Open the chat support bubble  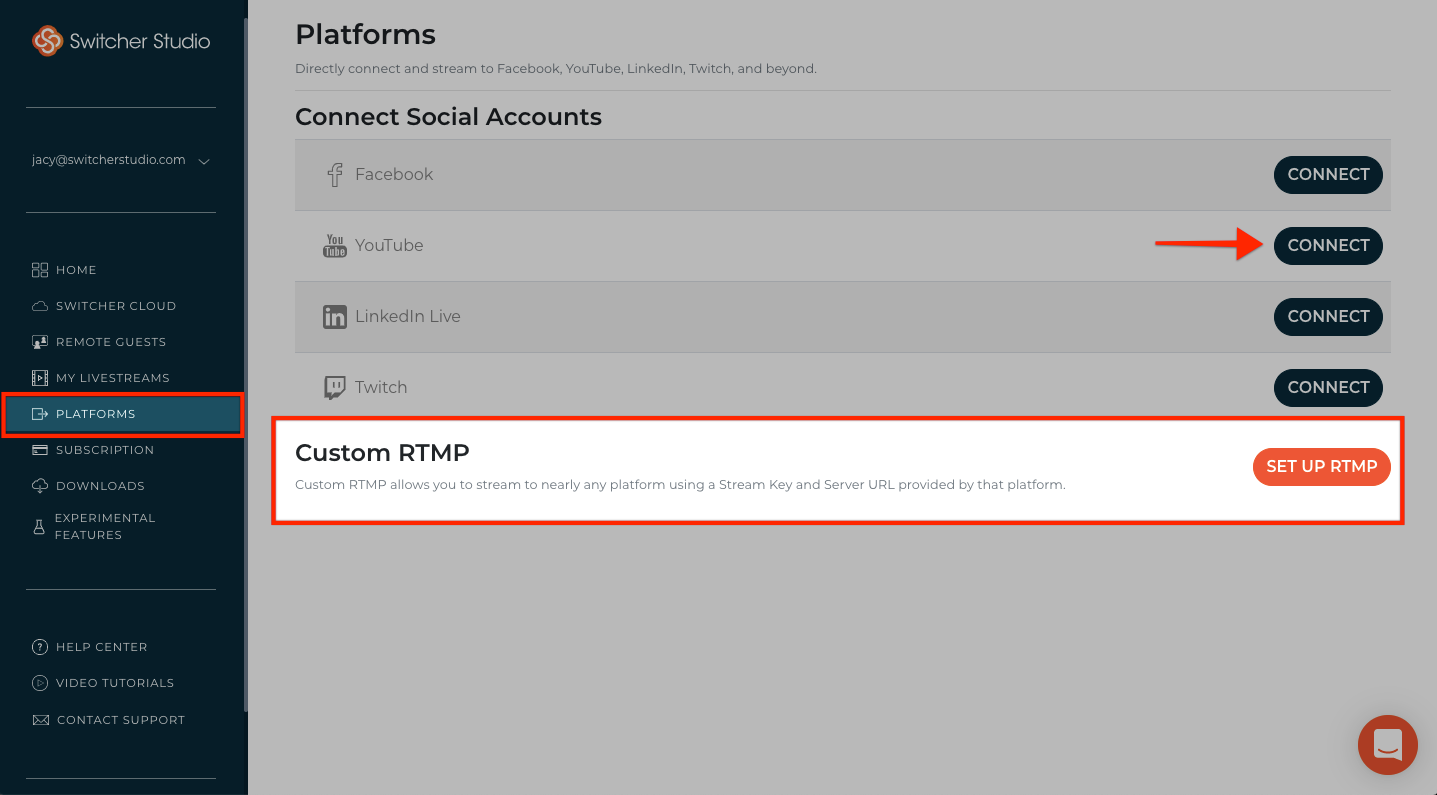click(x=1388, y=745)
